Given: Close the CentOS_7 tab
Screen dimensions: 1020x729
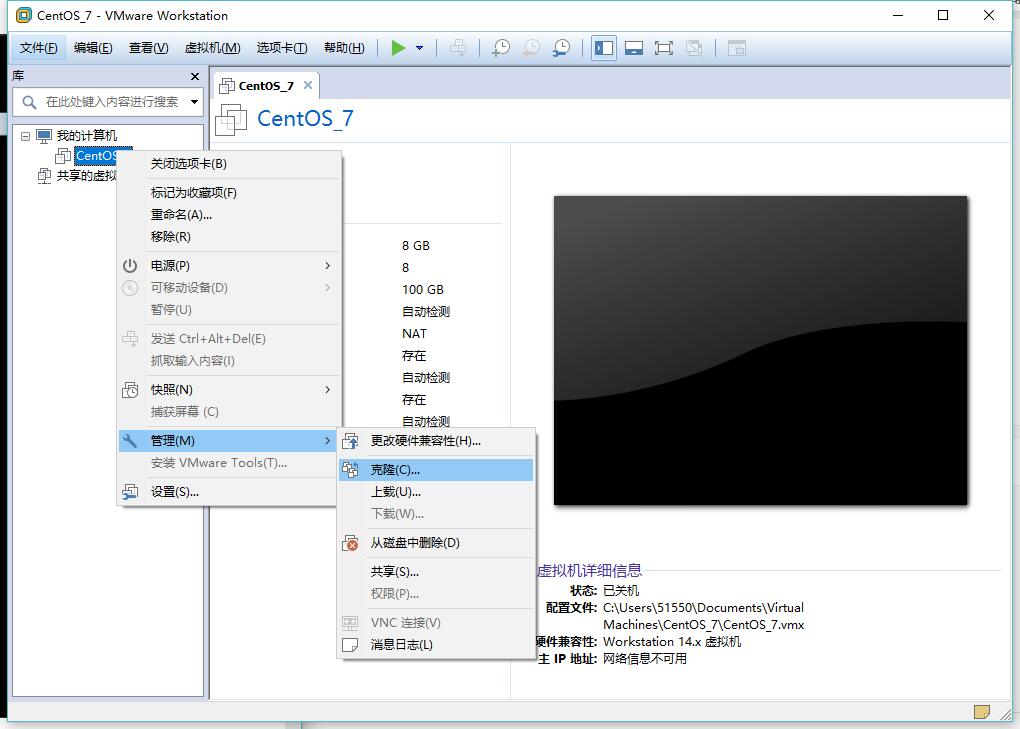Looking at the screenshot, I should point(308,85).
